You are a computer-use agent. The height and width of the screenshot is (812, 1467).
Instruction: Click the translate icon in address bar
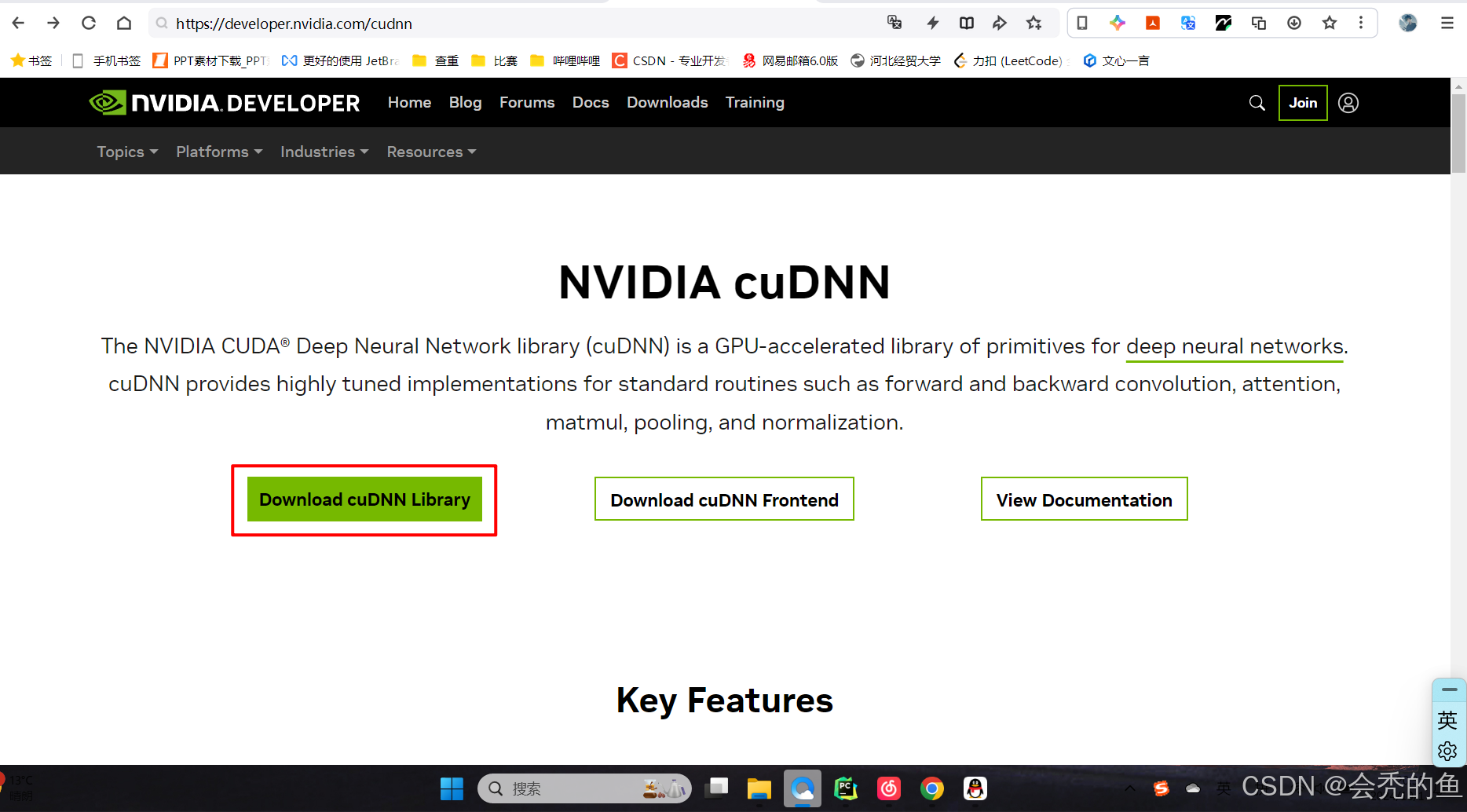(894, 23)
